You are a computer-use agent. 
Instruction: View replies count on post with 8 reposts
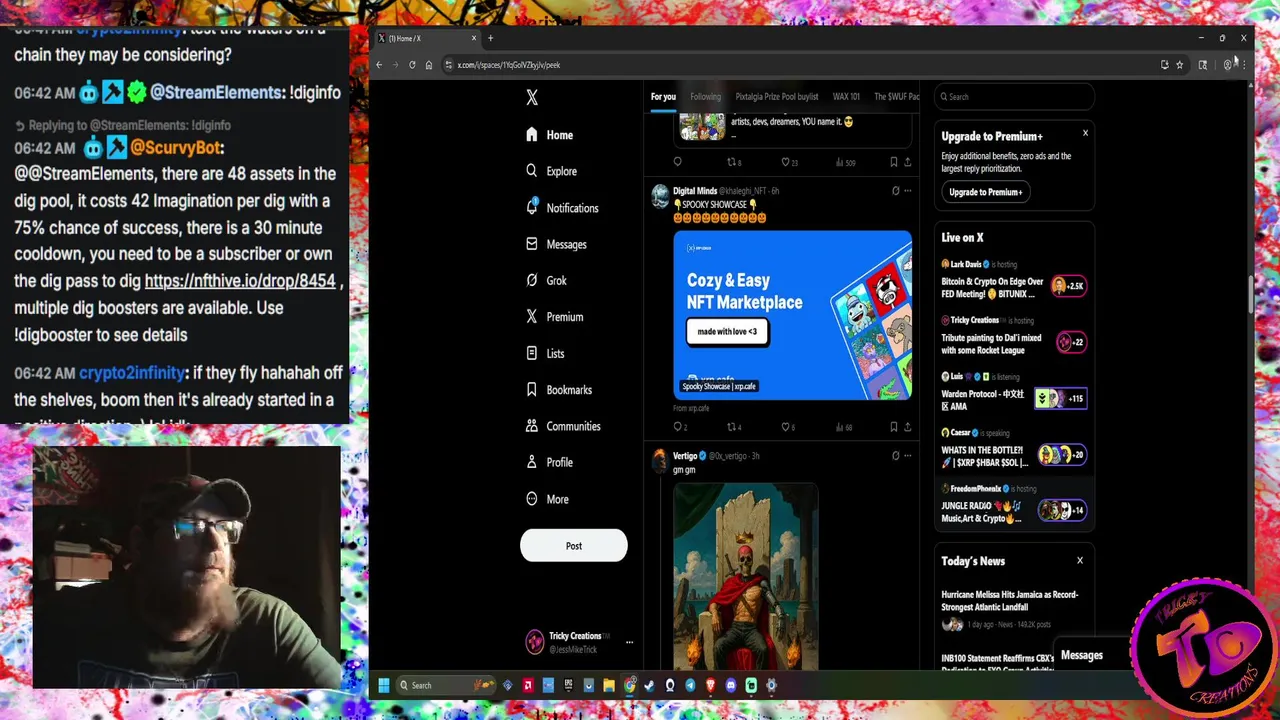coord(677,162)
